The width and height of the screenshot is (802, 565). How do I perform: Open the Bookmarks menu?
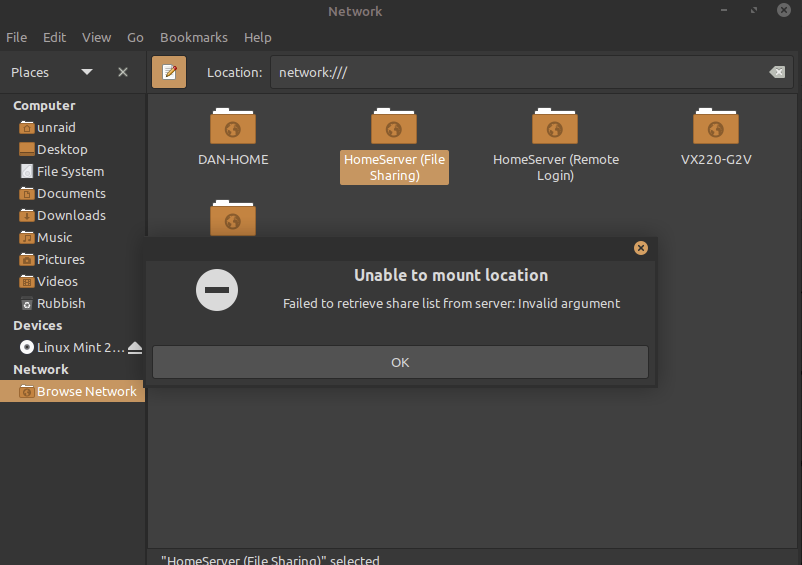[x=194, y=37]
